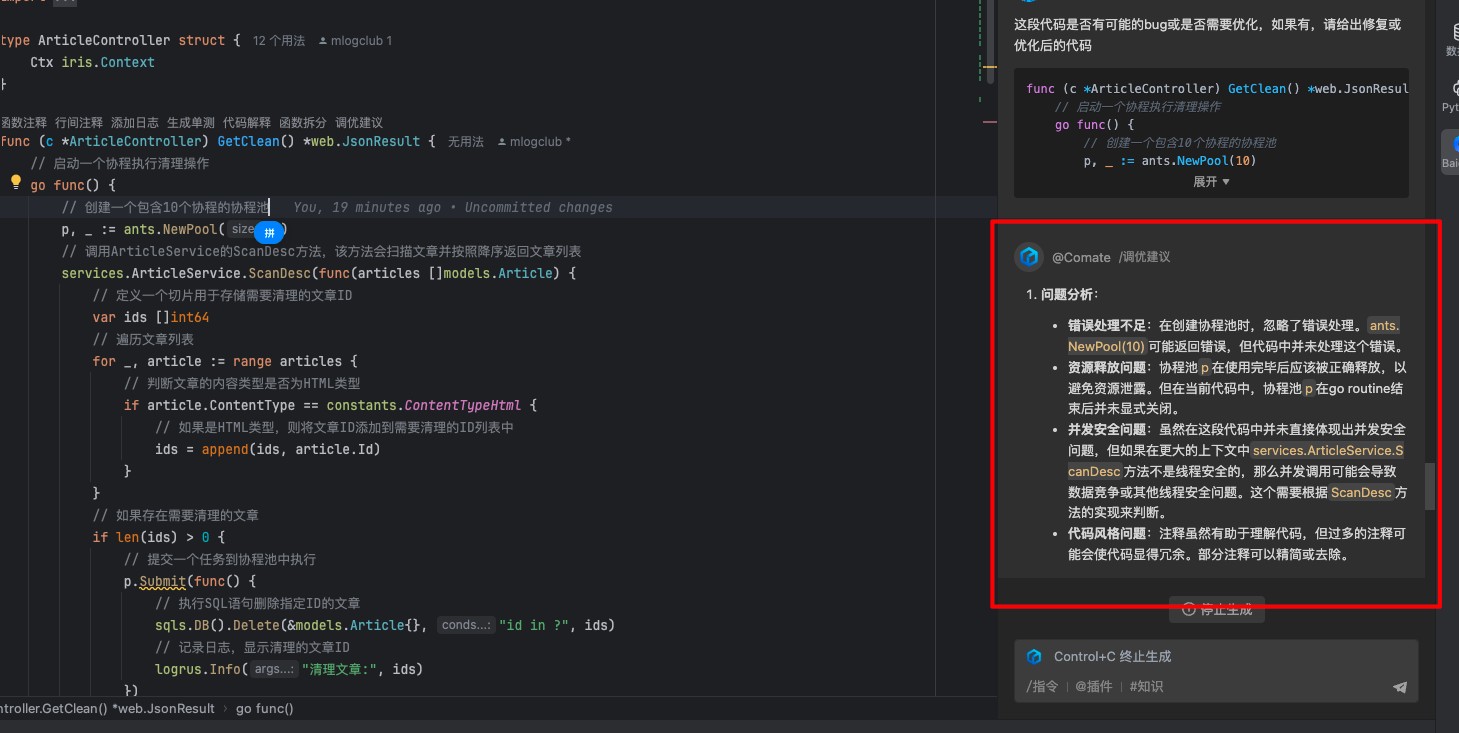Select the 'GetClean() *web.JsonResult' breadcrumb
This screenshot has width=1459, height=733.
[106, 708]
